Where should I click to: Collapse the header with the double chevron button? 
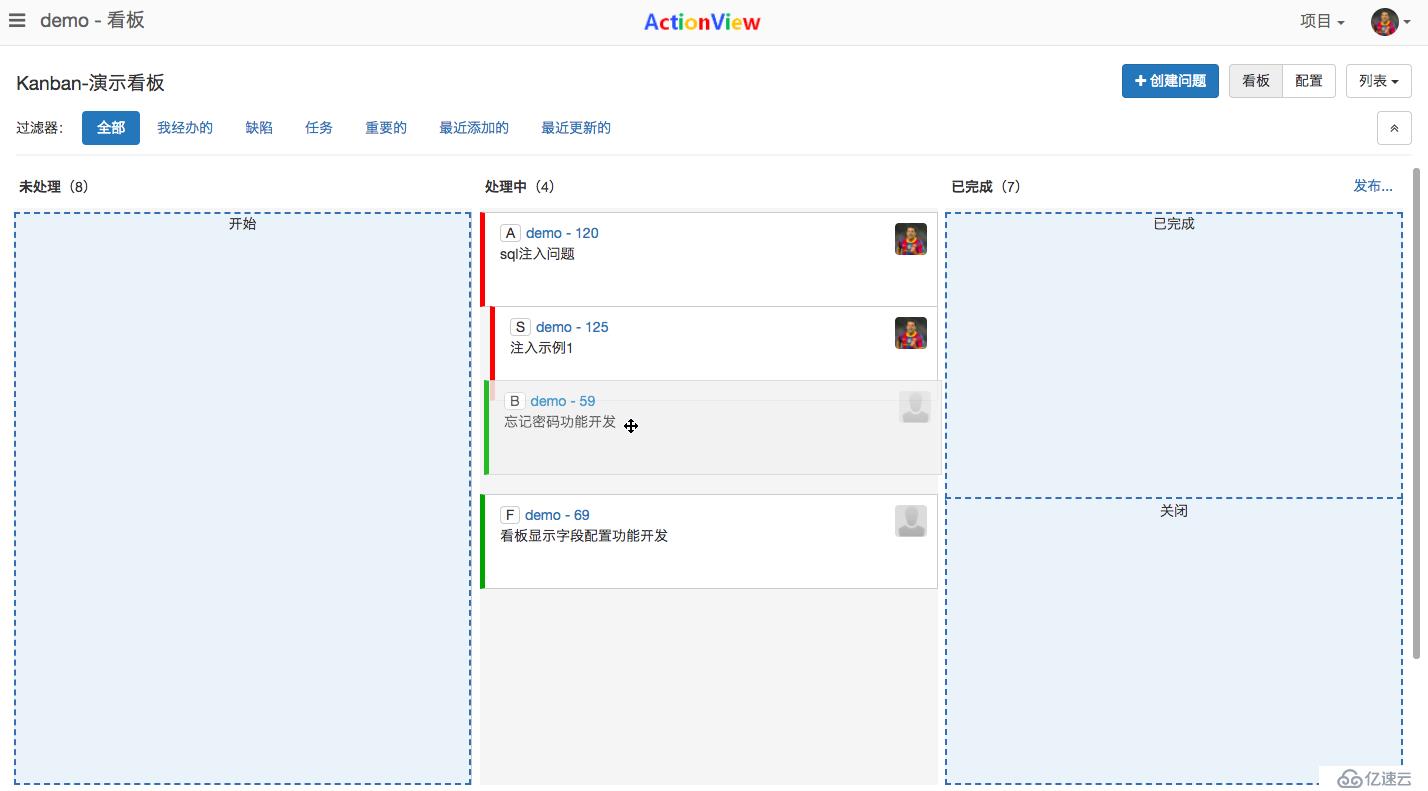tap(1394, 128)
